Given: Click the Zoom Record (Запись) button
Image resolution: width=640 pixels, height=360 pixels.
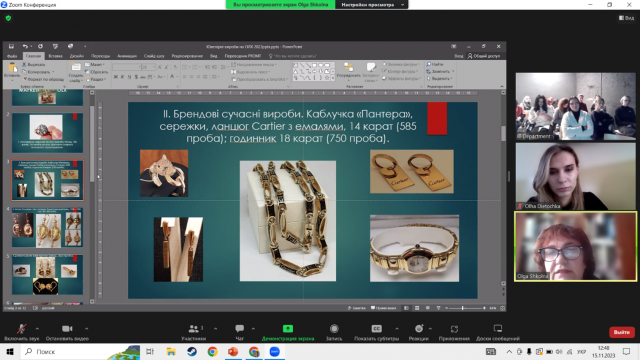Looking at the screenshot, I should coord(334,332).
